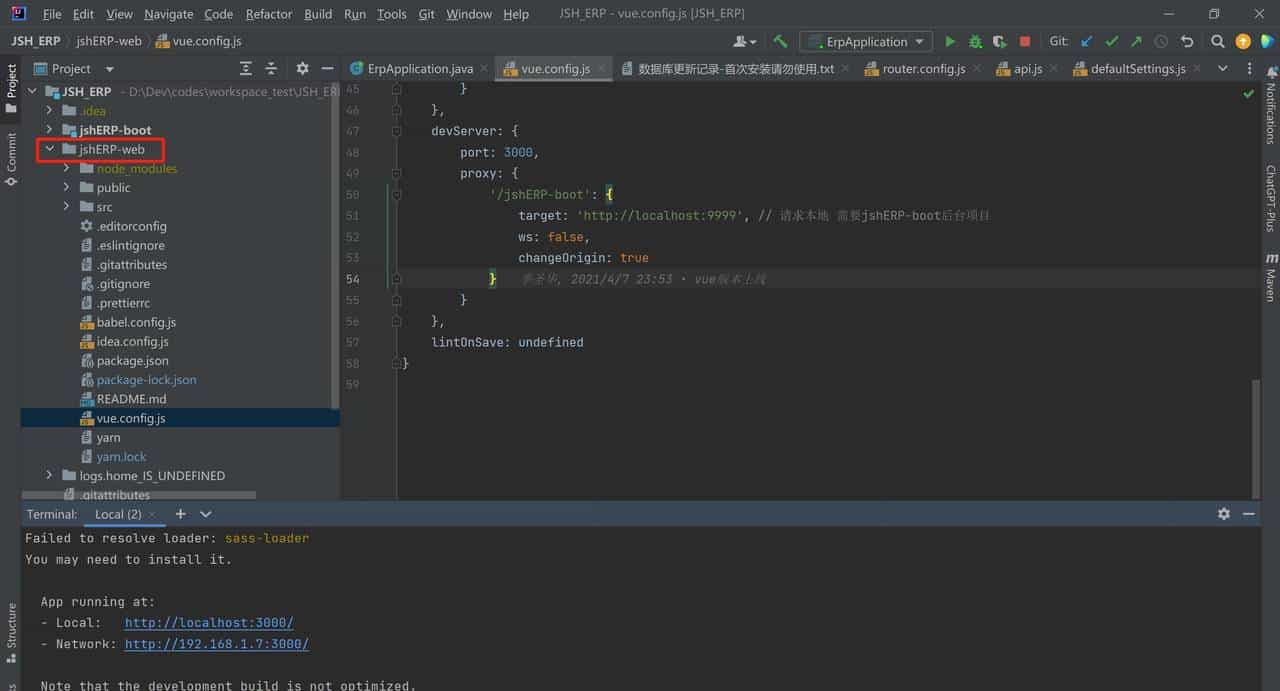Run ErpApplication with the green play button
The width and height of the screenshot is (1280, 691).
(950, 42)
